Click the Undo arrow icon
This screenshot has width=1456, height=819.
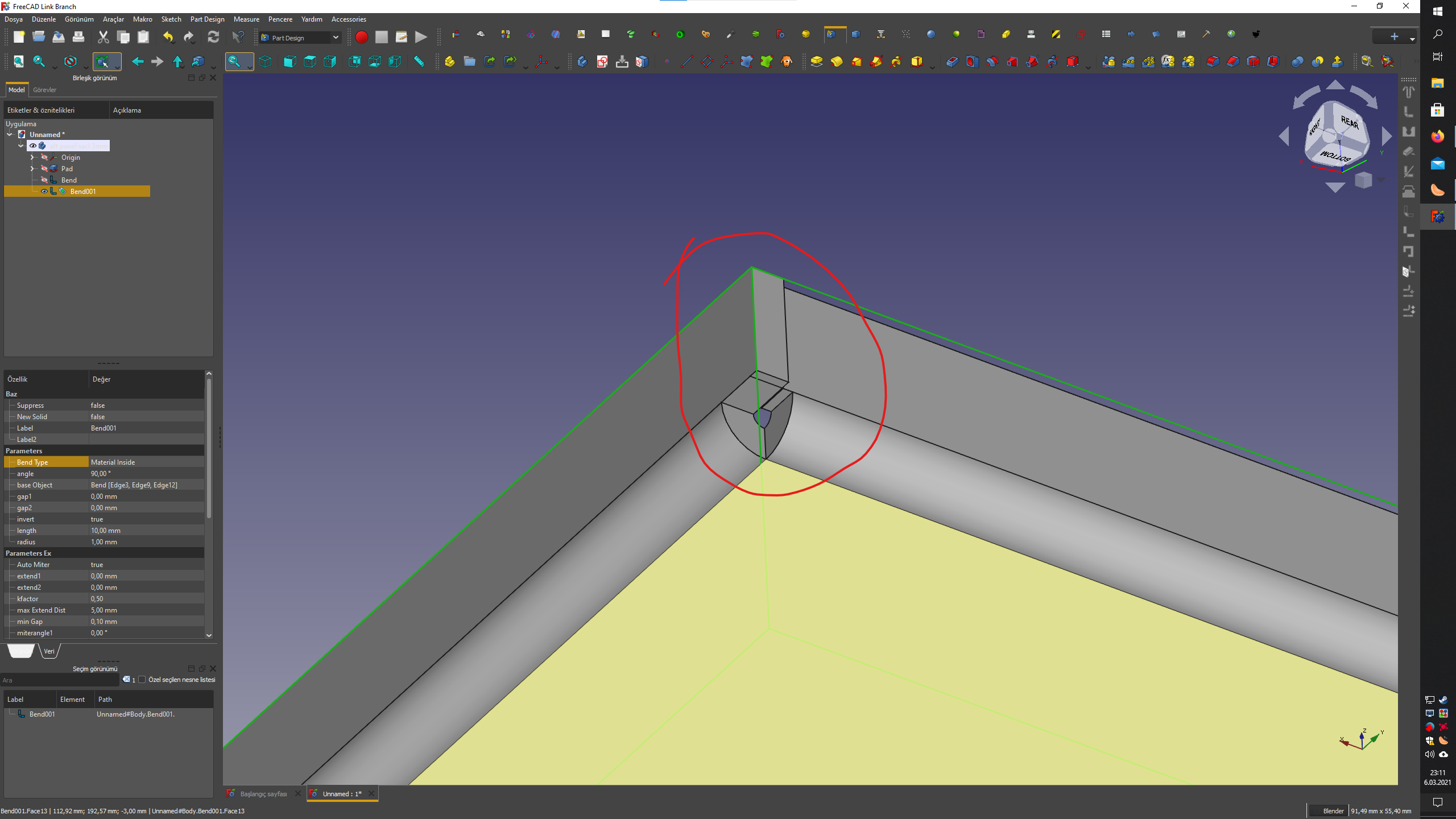tap(168, 38)
